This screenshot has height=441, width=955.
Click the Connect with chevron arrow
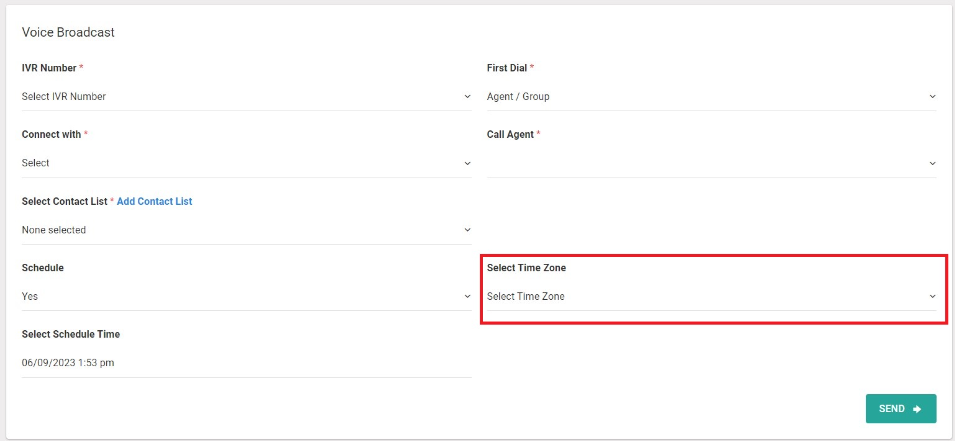(467, 163)
